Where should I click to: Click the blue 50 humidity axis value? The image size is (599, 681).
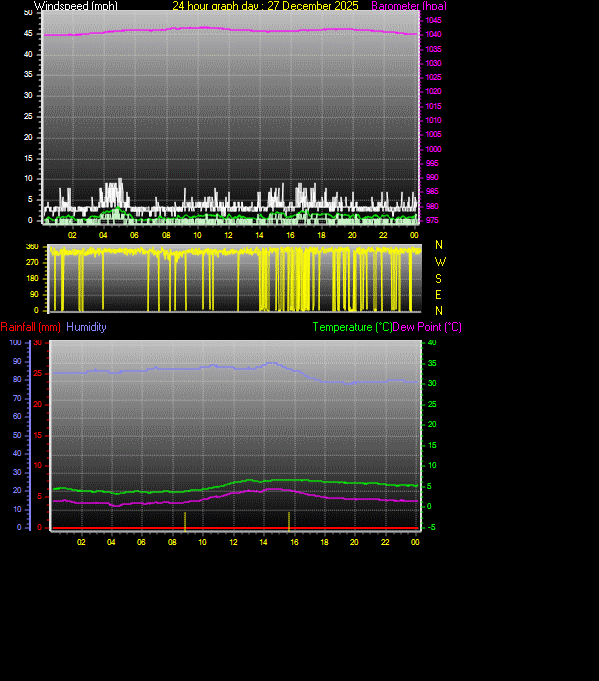pyautogui.click(x=17, y=435)
